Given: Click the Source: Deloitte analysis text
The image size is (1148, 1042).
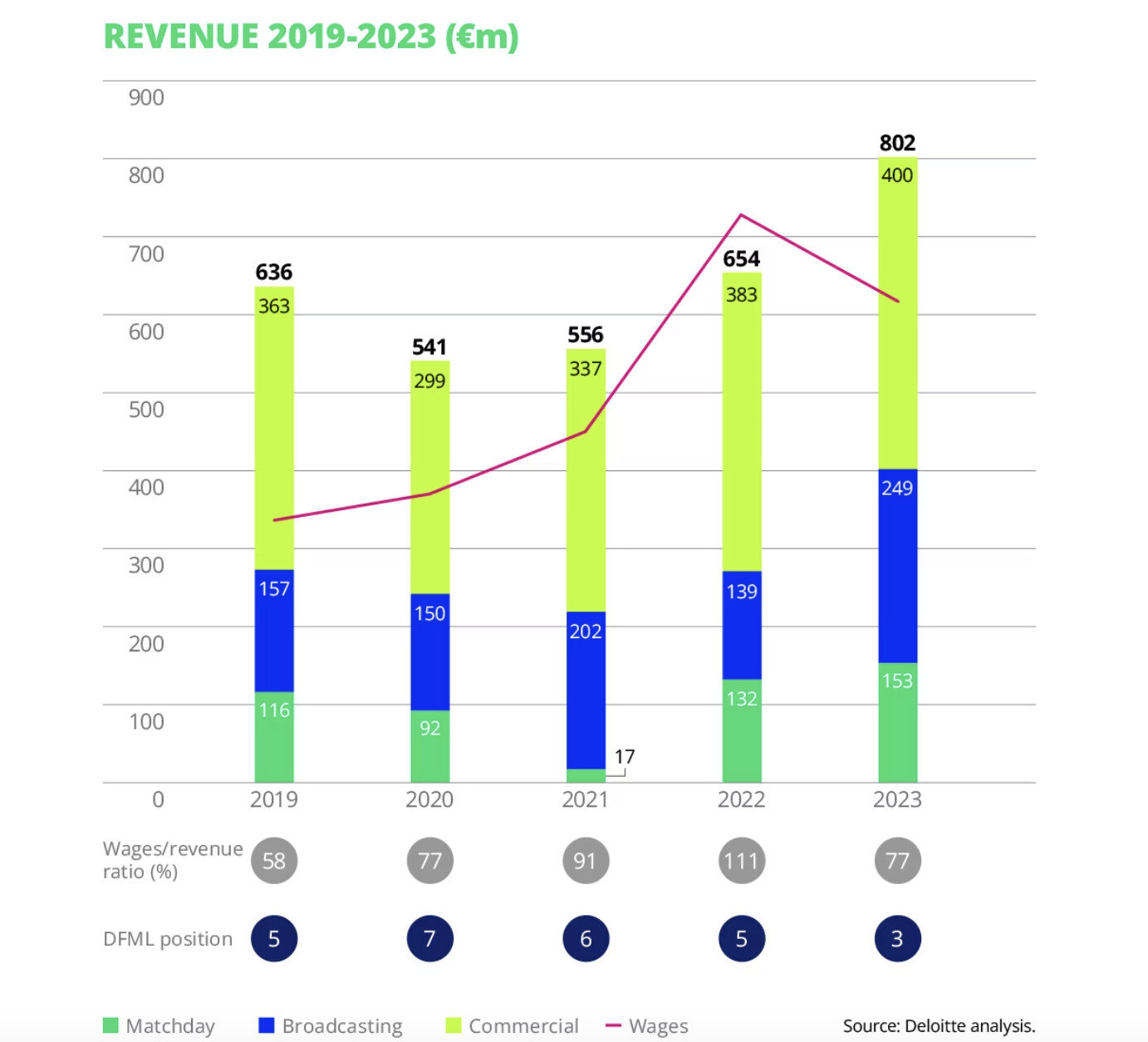Looking at the screenshot, I should click(x=939, y=1025).
